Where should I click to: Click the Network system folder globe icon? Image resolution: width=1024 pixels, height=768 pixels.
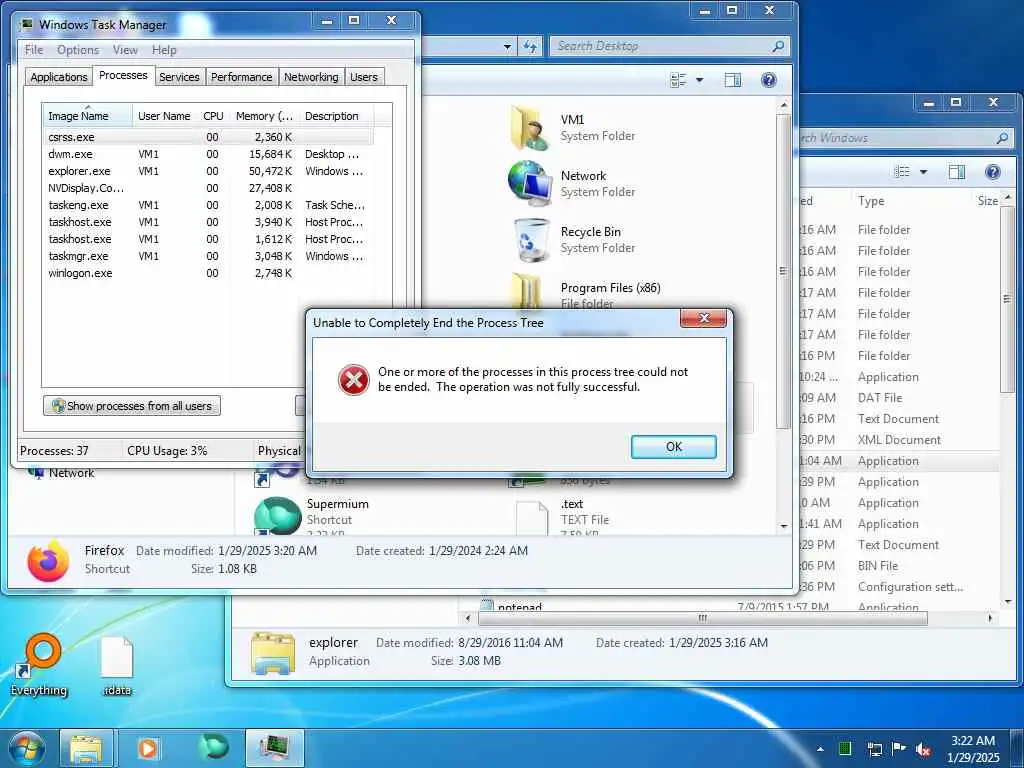tap(530, 184)
